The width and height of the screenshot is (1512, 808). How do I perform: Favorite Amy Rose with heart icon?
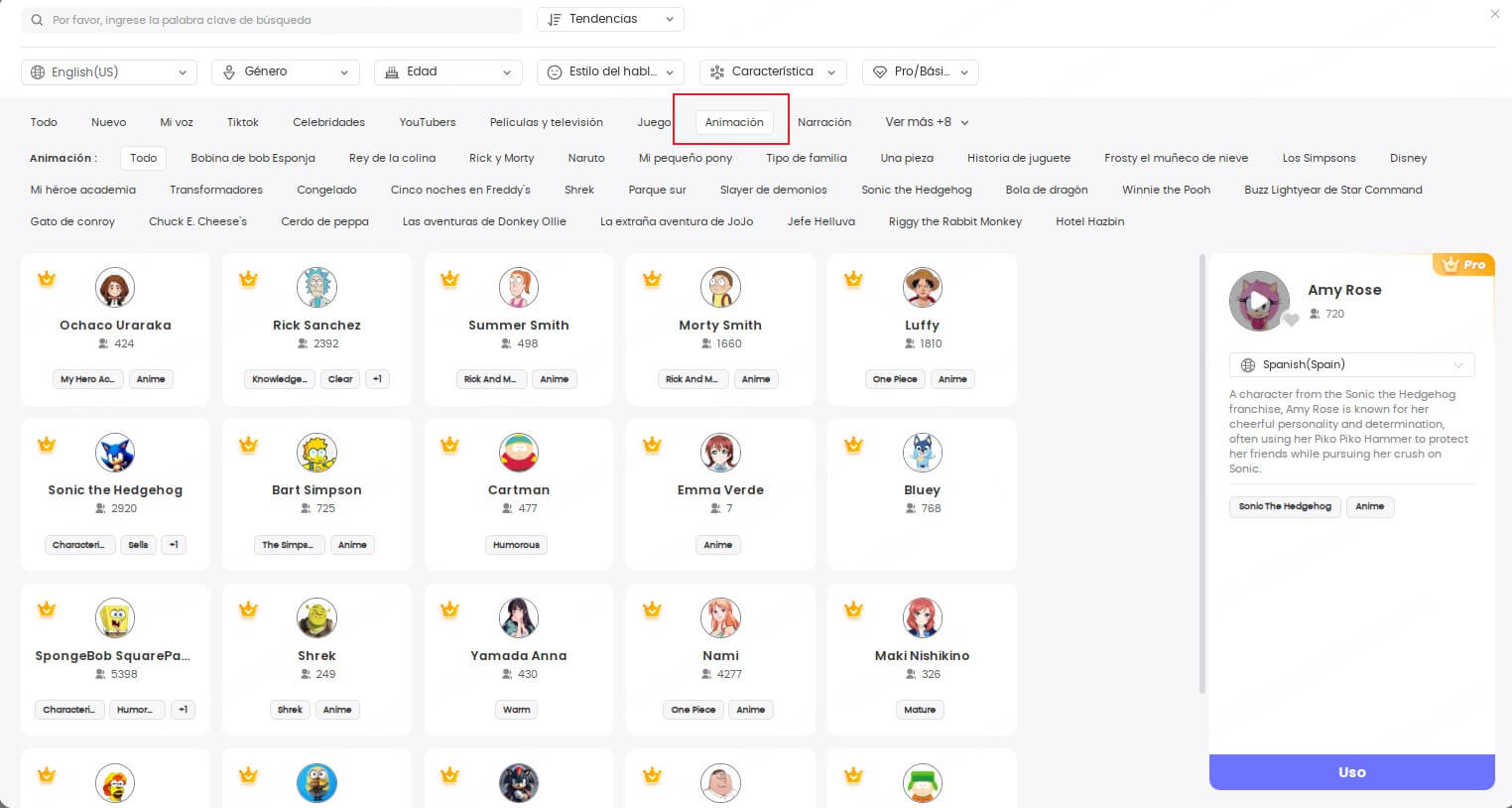coord(1291,320)
